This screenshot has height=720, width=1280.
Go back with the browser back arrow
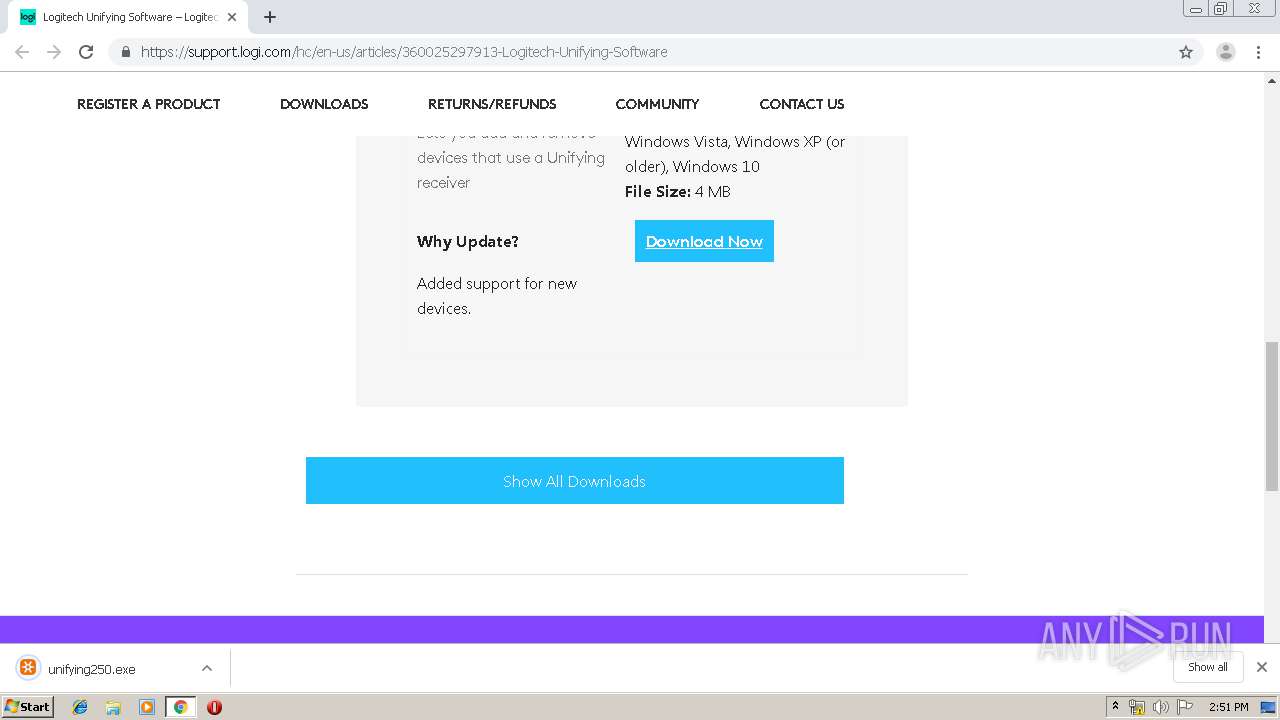coord(22,52)
